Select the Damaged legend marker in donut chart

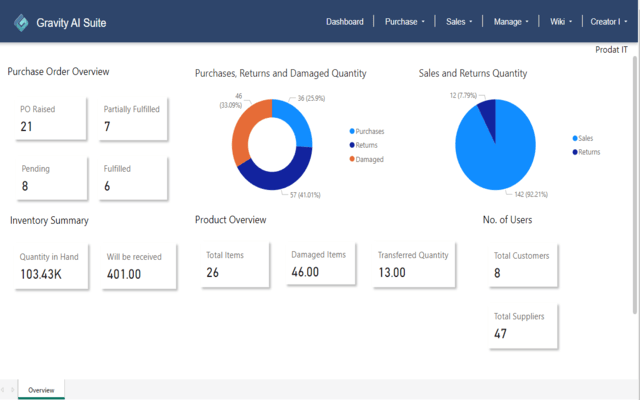tap(352, 159)
